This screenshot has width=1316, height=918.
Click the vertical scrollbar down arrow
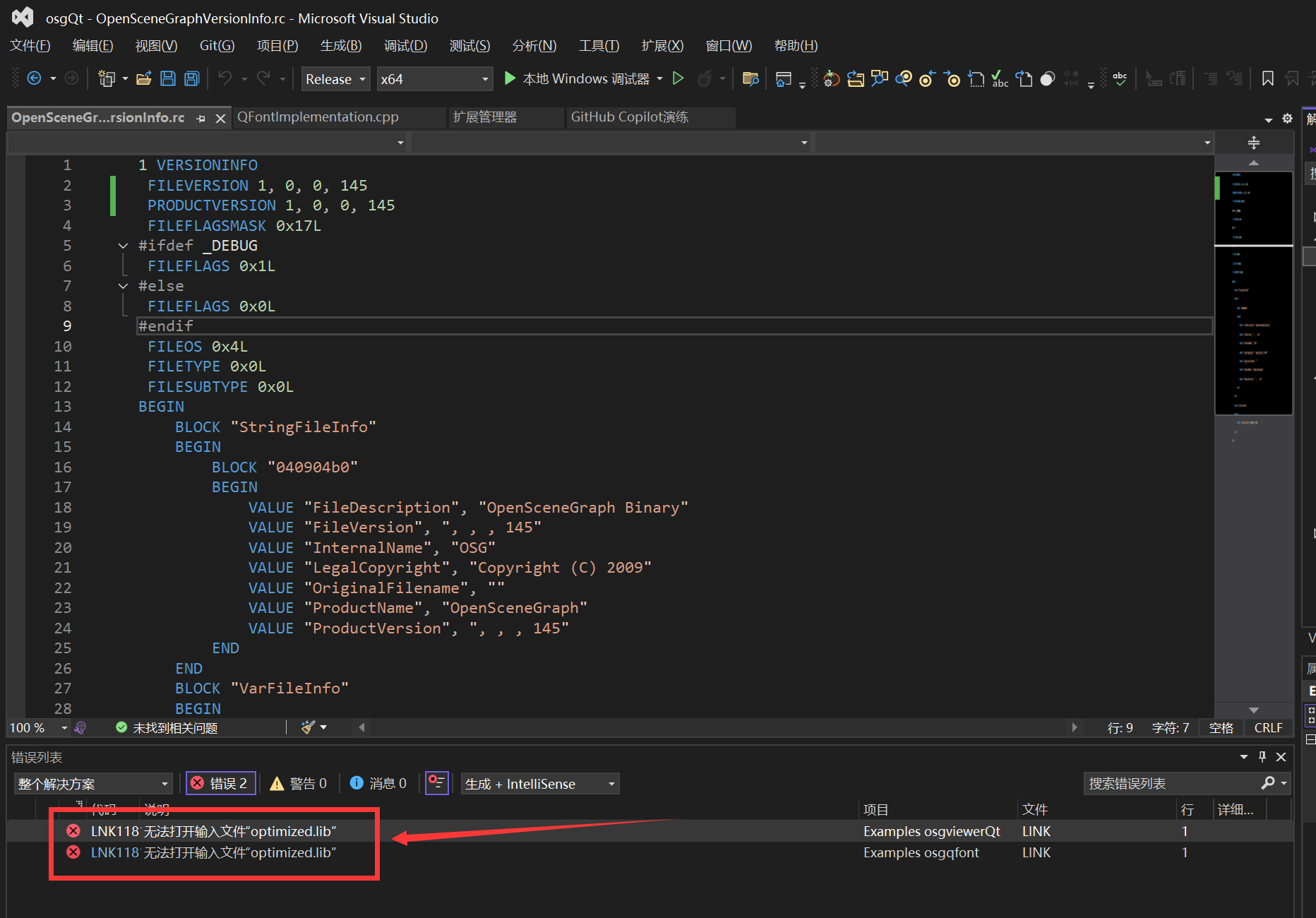click(x=1254, y=710)
